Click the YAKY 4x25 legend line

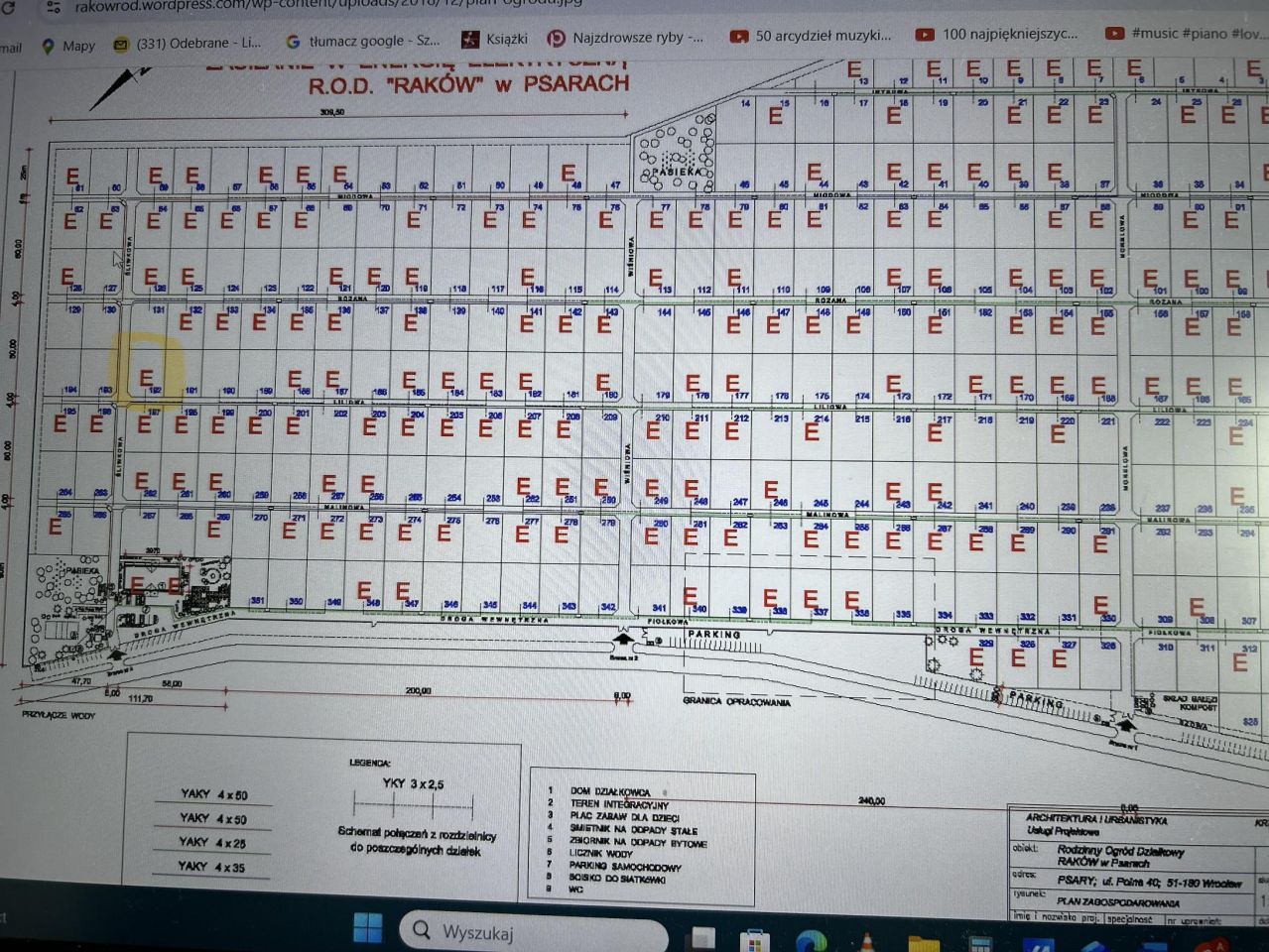(213, 843)
